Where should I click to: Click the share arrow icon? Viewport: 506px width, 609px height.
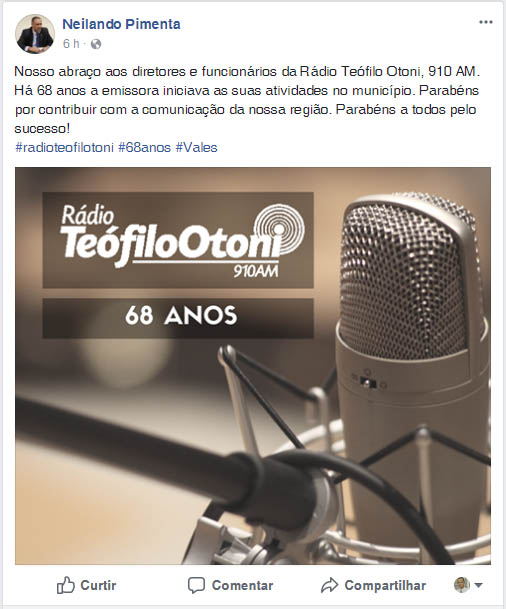click(329, 585)
